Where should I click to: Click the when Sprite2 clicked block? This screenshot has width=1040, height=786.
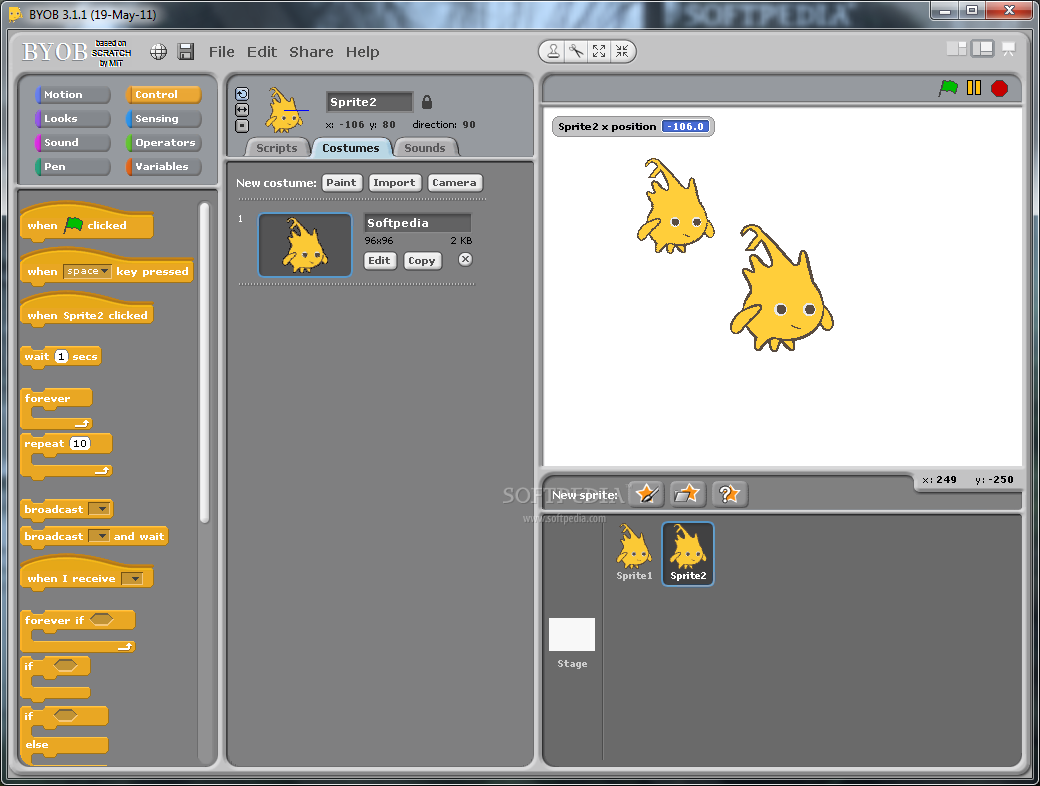[x=87, y=312]
